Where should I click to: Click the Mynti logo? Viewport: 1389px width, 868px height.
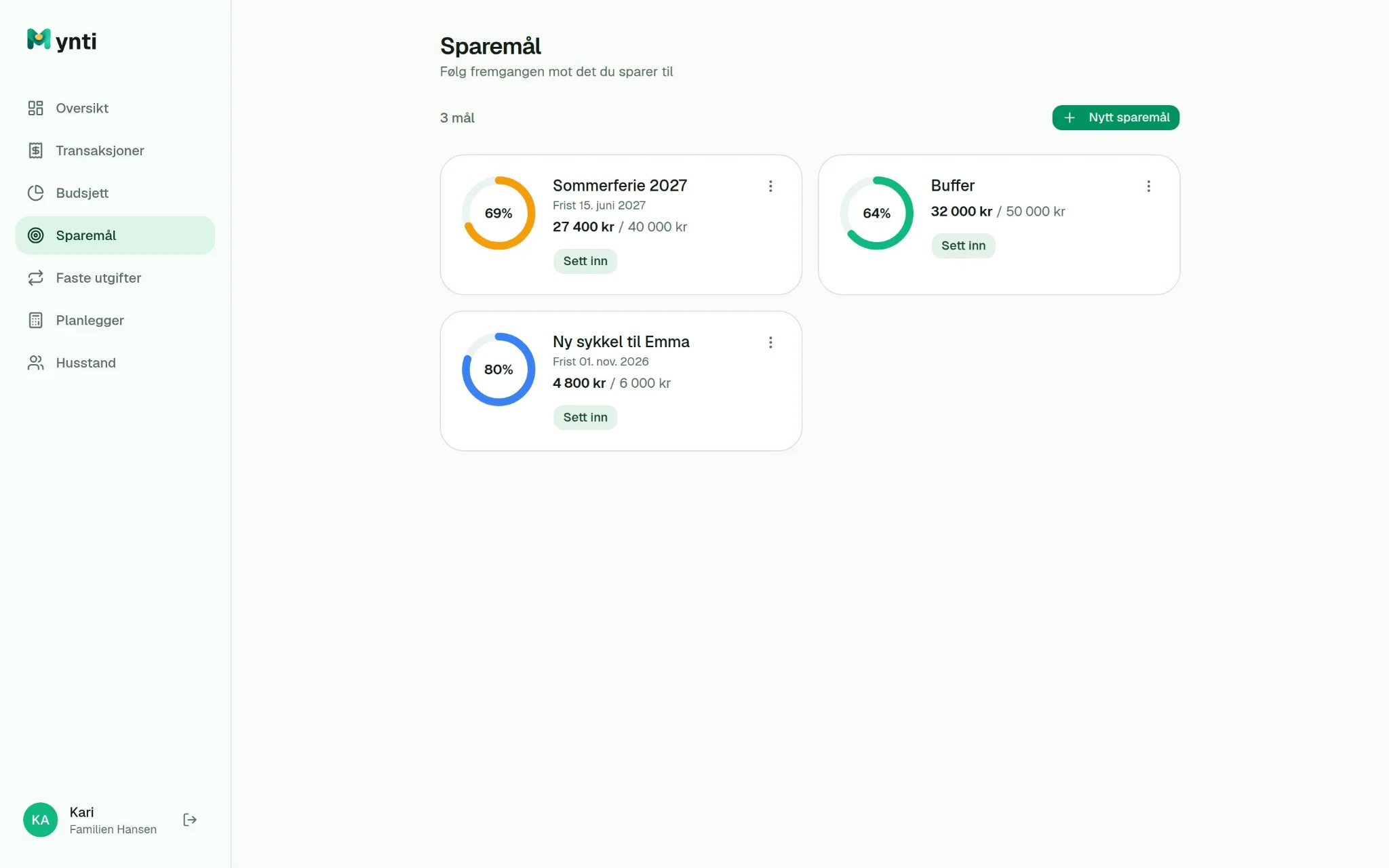click(x=62, y=41)
